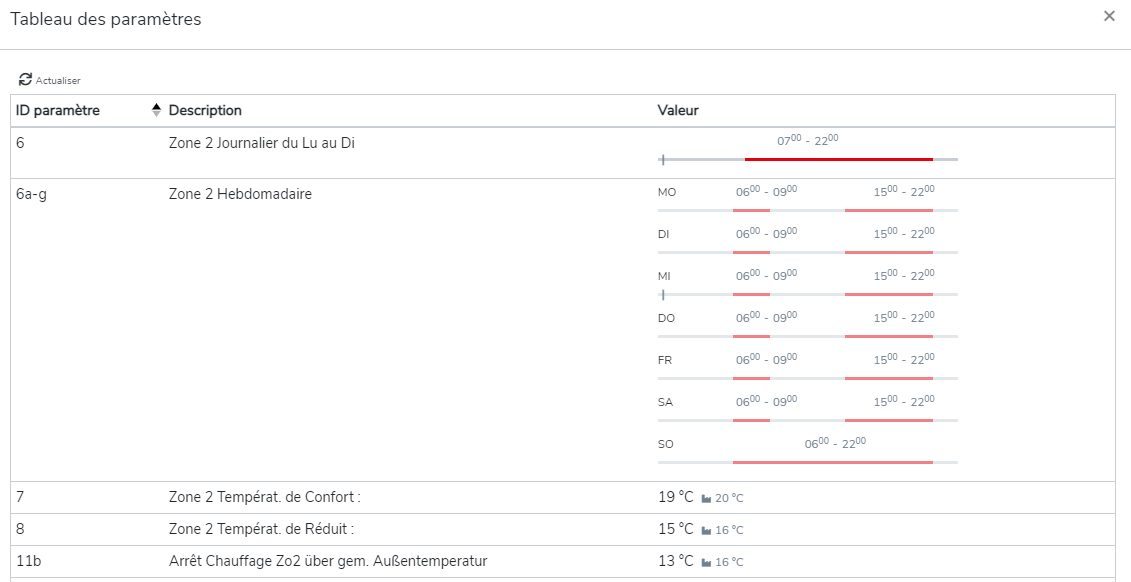Click the handle marker on Wednesday's (MI) track

663,294
